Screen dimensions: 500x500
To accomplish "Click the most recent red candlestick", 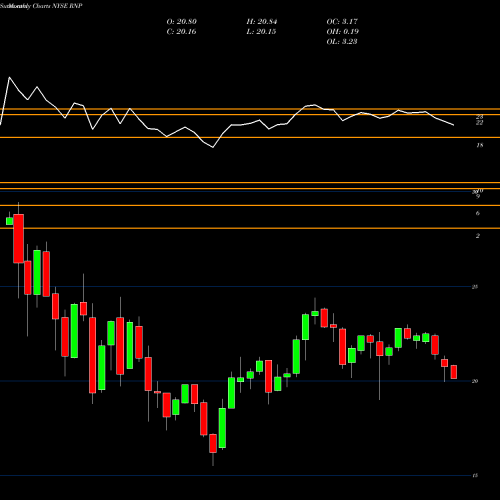I will 454,372.
